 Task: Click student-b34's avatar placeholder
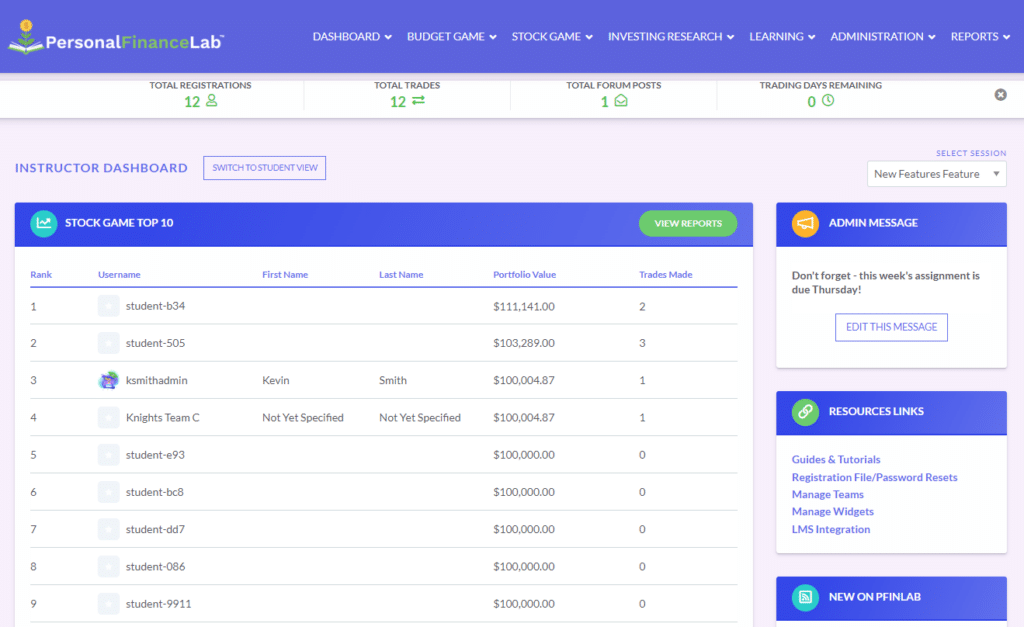[x=108, y=306]
